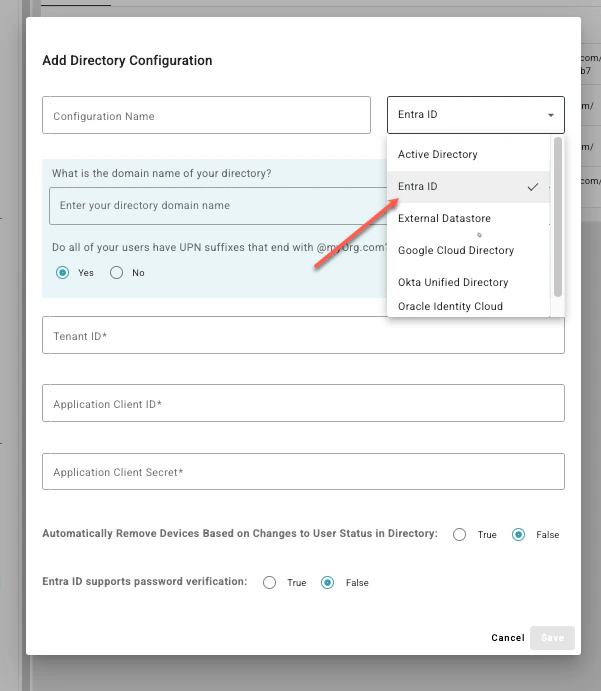This screenshot has height=691, width=601.
Task: Set Automatically Remove Devices to True
Action: 459,535
